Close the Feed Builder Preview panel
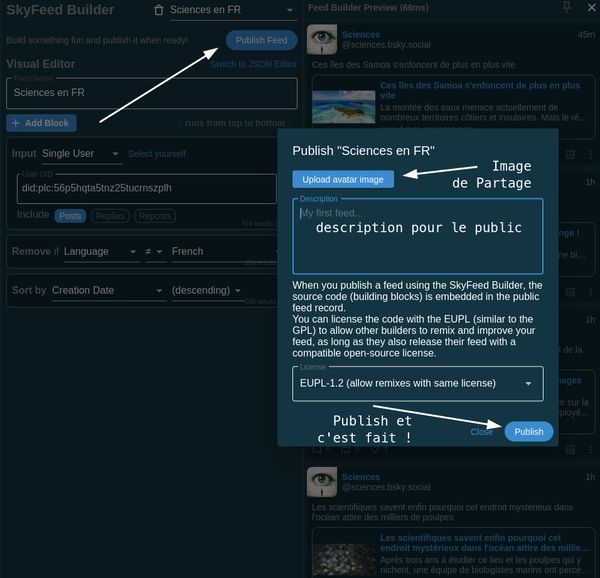600x578 pixels. pyautogui.click(x=589, y=7)
